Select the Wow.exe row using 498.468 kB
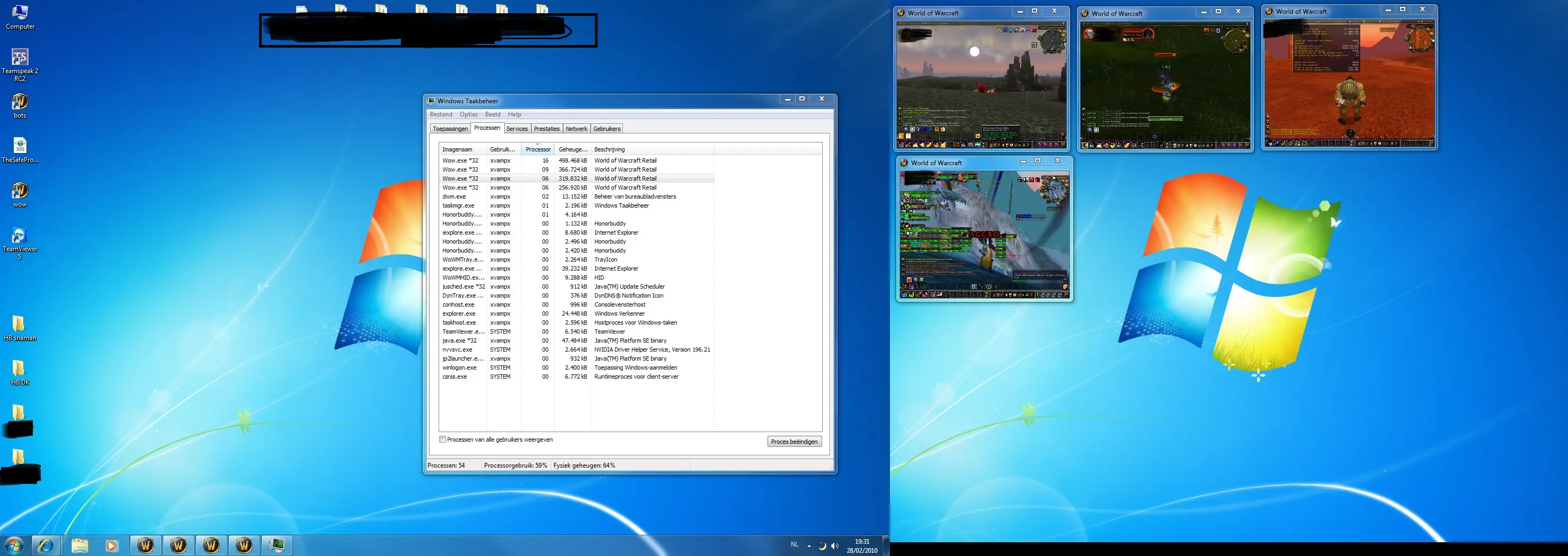Screen dimensions: 1568x556 [x=576, y=160]
